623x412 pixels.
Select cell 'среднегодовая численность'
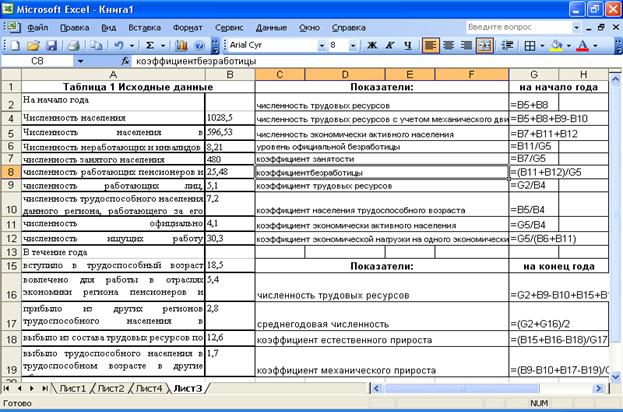(x=381, y=316)
